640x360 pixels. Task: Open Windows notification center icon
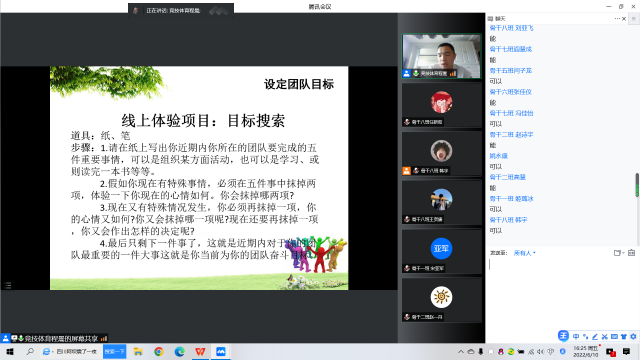pyautogui.click(x=627, y=351)
